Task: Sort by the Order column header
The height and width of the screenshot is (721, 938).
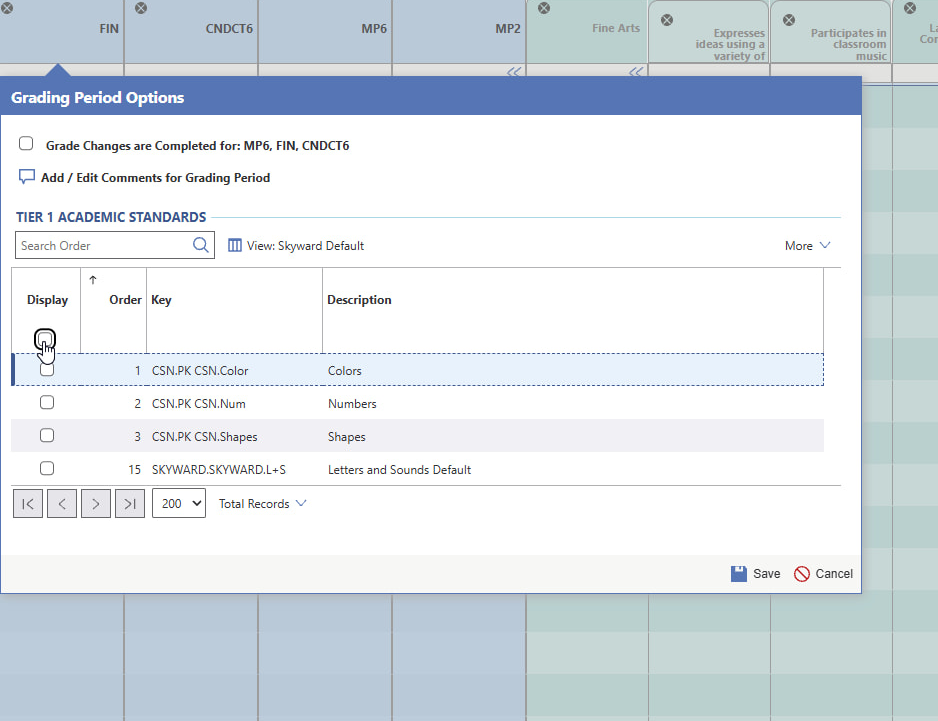Action: click(125, 300)
